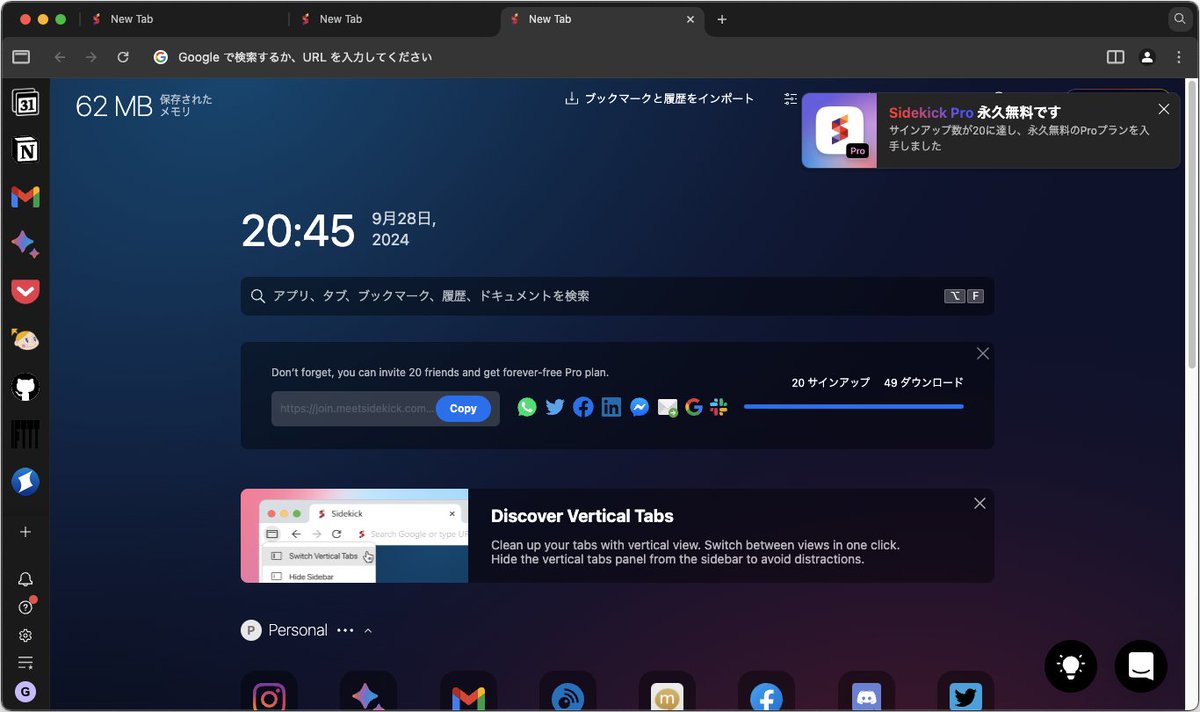The image size is (1200, 712).
Task: Share invite via Facebook icon in invite card
Action: 583,407
